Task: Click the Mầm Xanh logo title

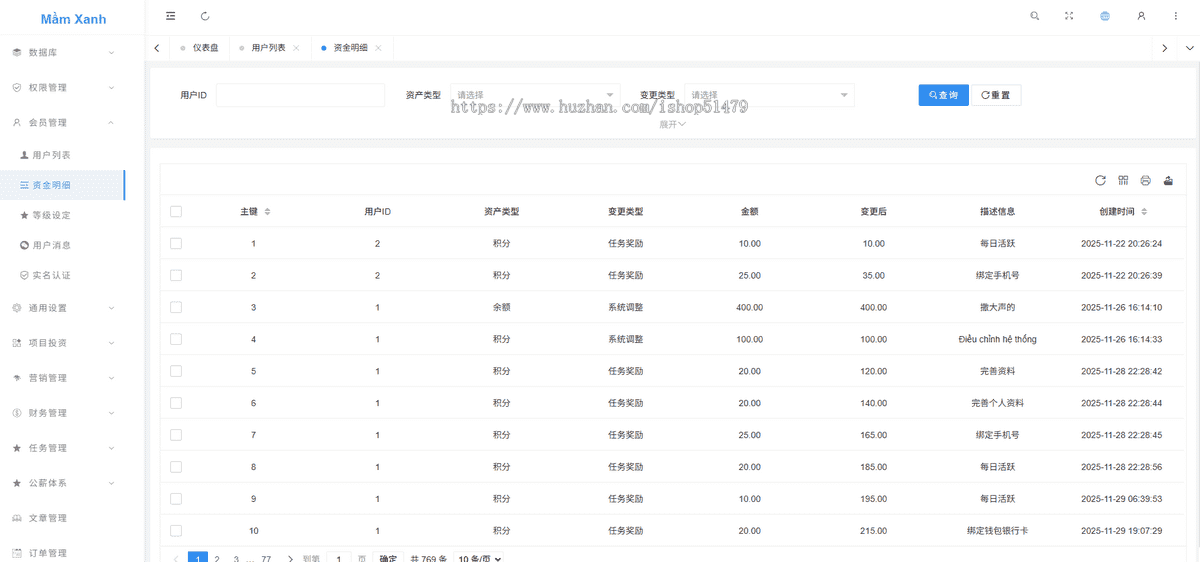Action: [73, 19]
